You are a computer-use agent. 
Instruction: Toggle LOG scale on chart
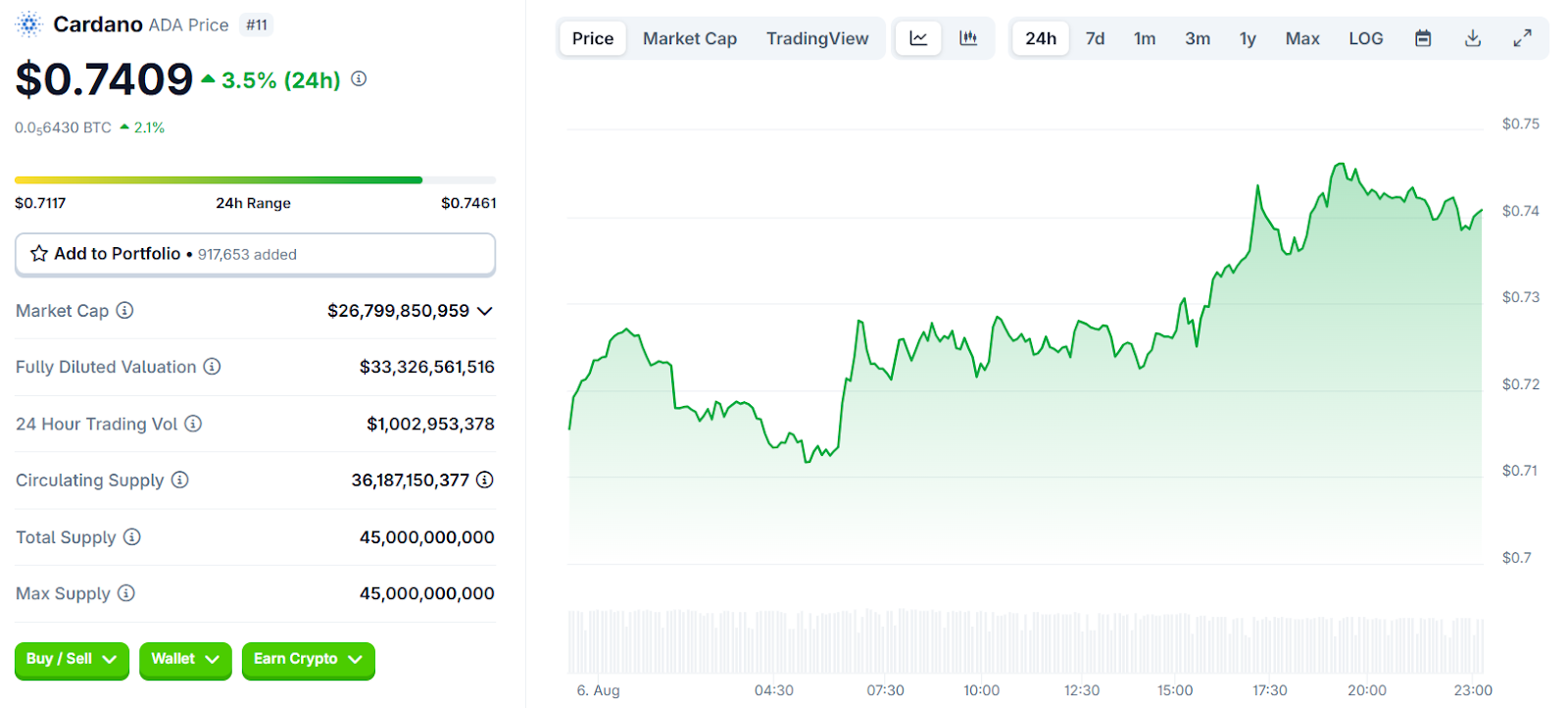1366,38
